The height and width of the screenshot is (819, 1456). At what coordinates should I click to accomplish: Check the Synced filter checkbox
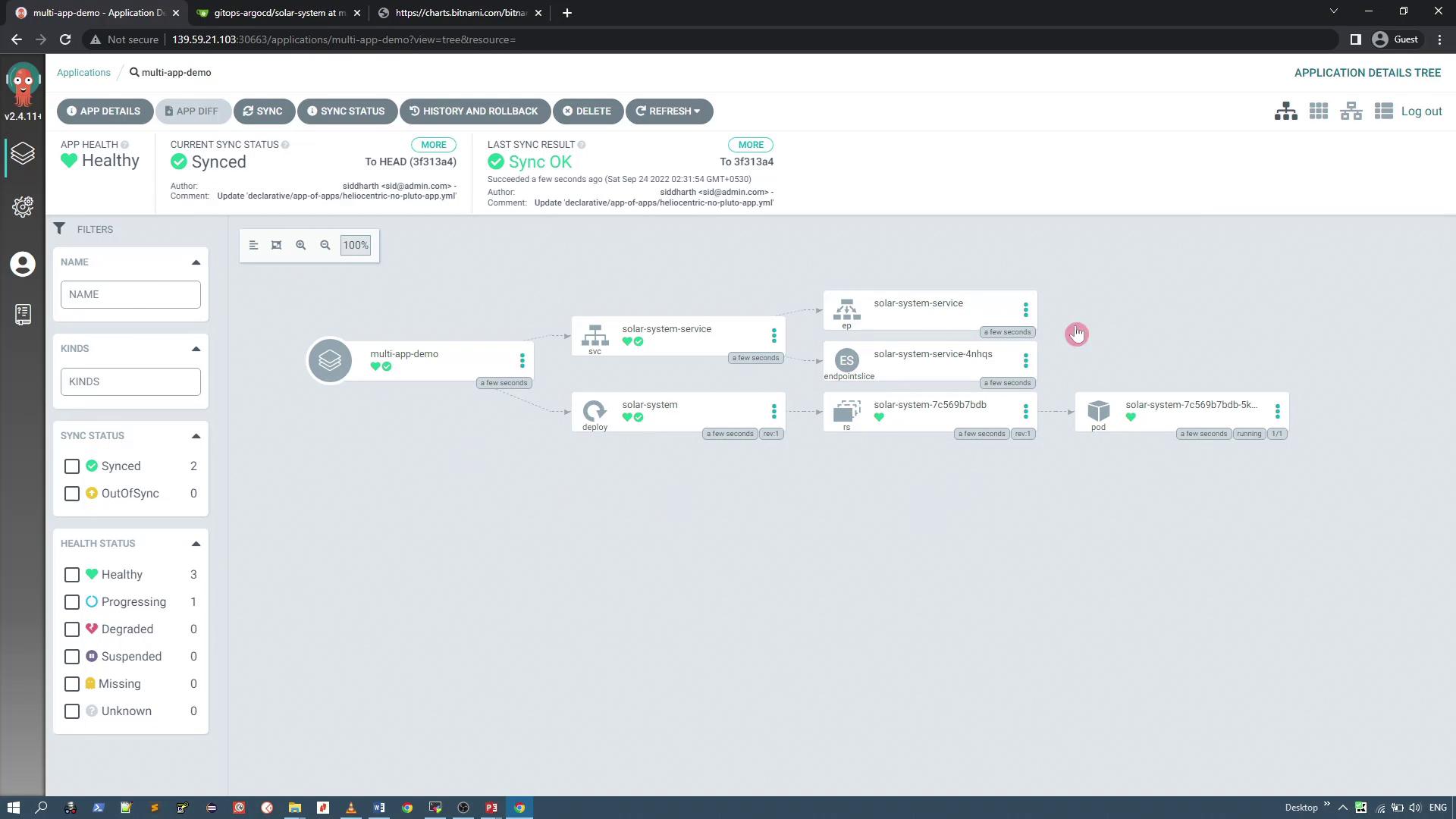[72, 466]
